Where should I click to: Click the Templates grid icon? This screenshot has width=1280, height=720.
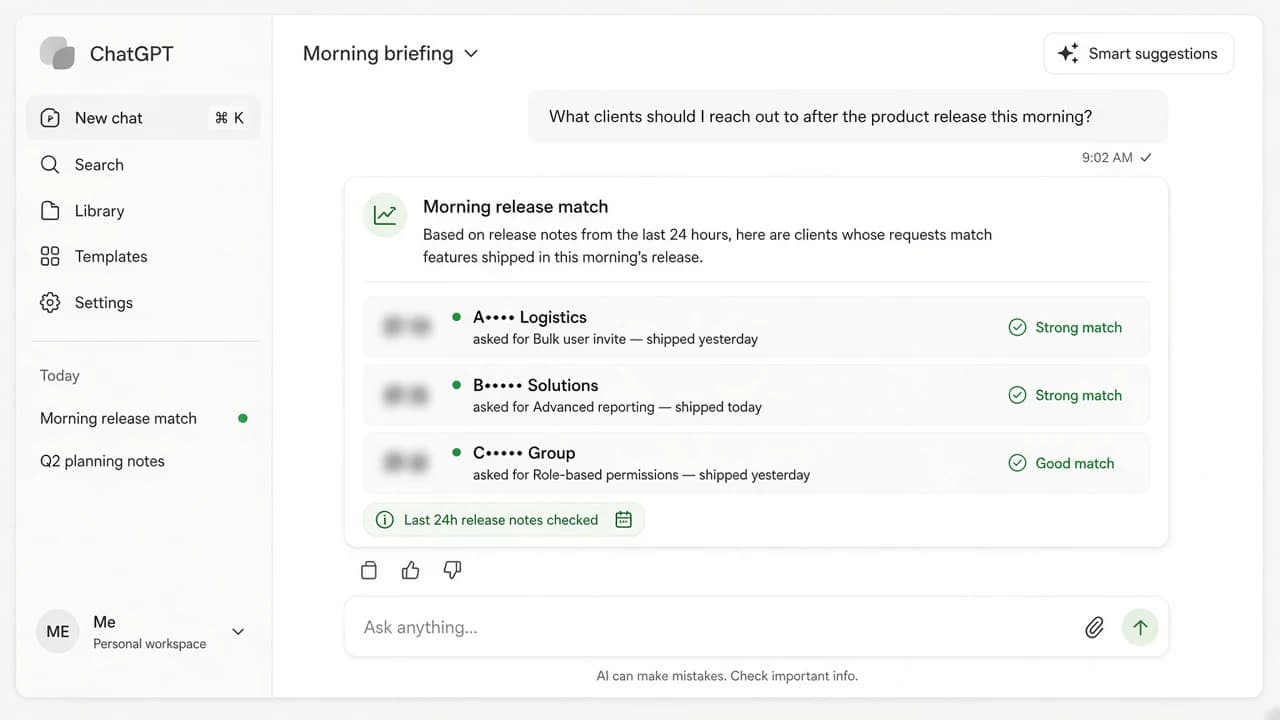click(50, 257)
